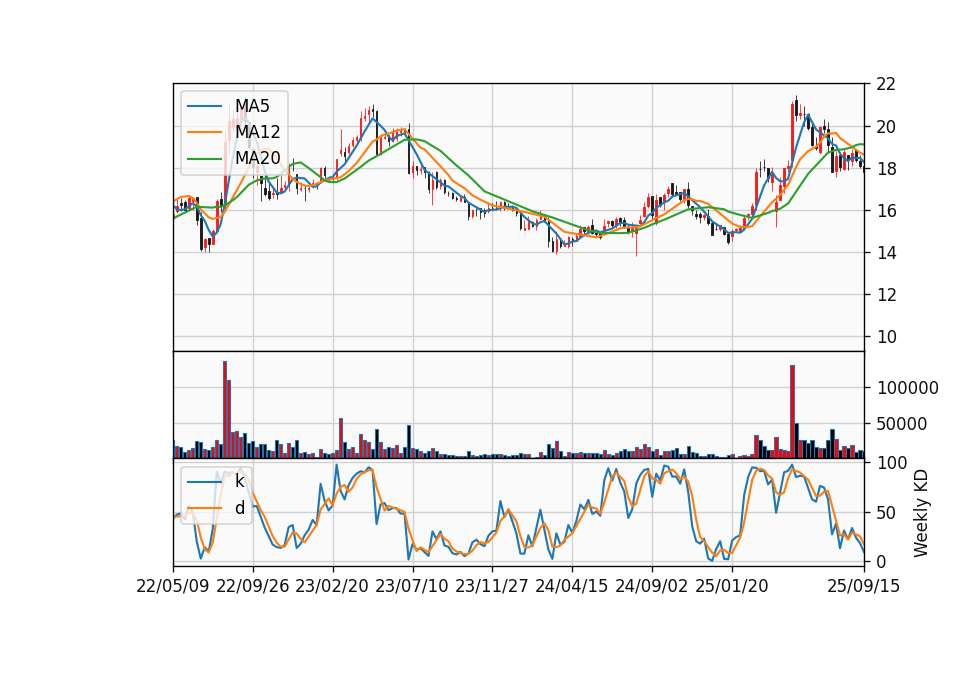This screenshot has width=960, height=690.
Task: Click the green MA20 legend line sample
Action: (204, 159)
